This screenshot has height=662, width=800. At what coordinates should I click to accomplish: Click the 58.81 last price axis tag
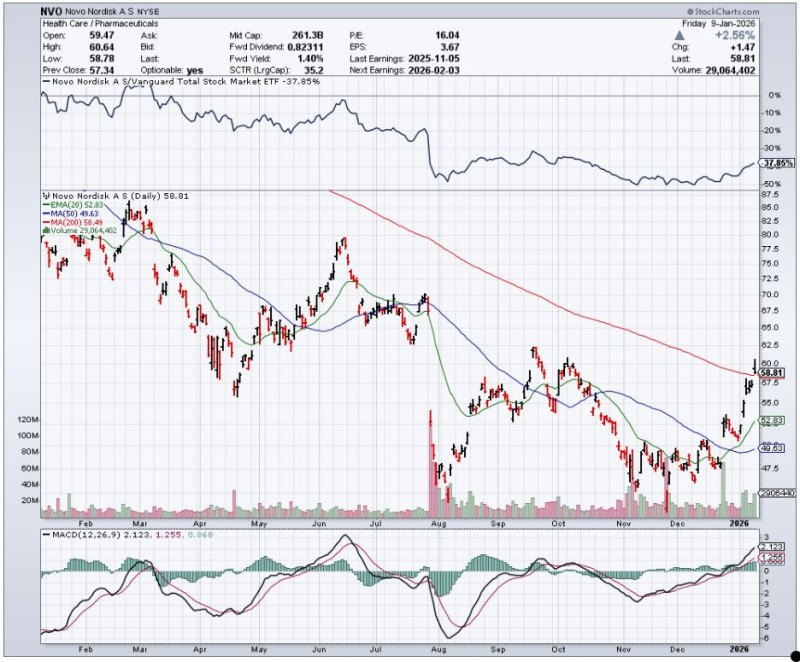coord(772,373)
